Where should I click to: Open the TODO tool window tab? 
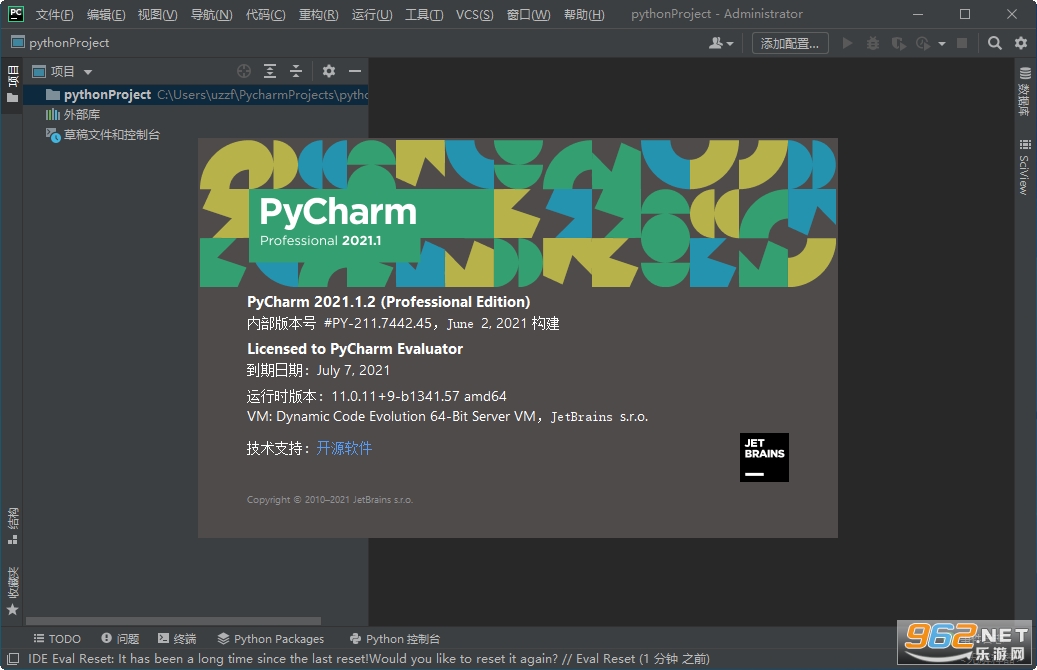pos(57,638)
